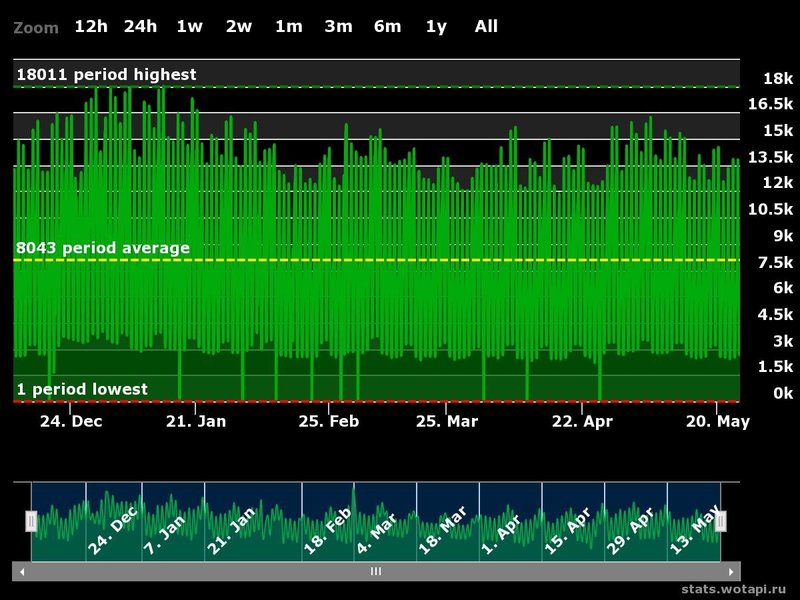Select the 1m zoom option

287,27
